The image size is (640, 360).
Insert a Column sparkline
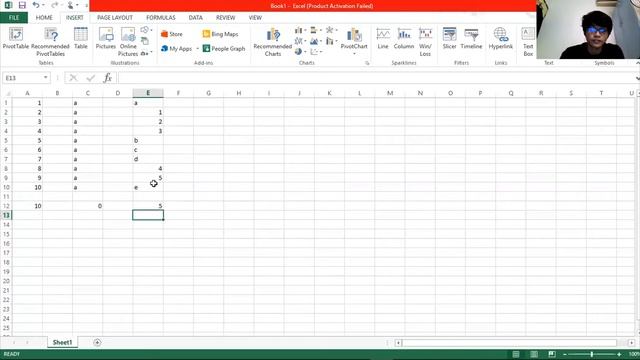click(x=404, y=38)
